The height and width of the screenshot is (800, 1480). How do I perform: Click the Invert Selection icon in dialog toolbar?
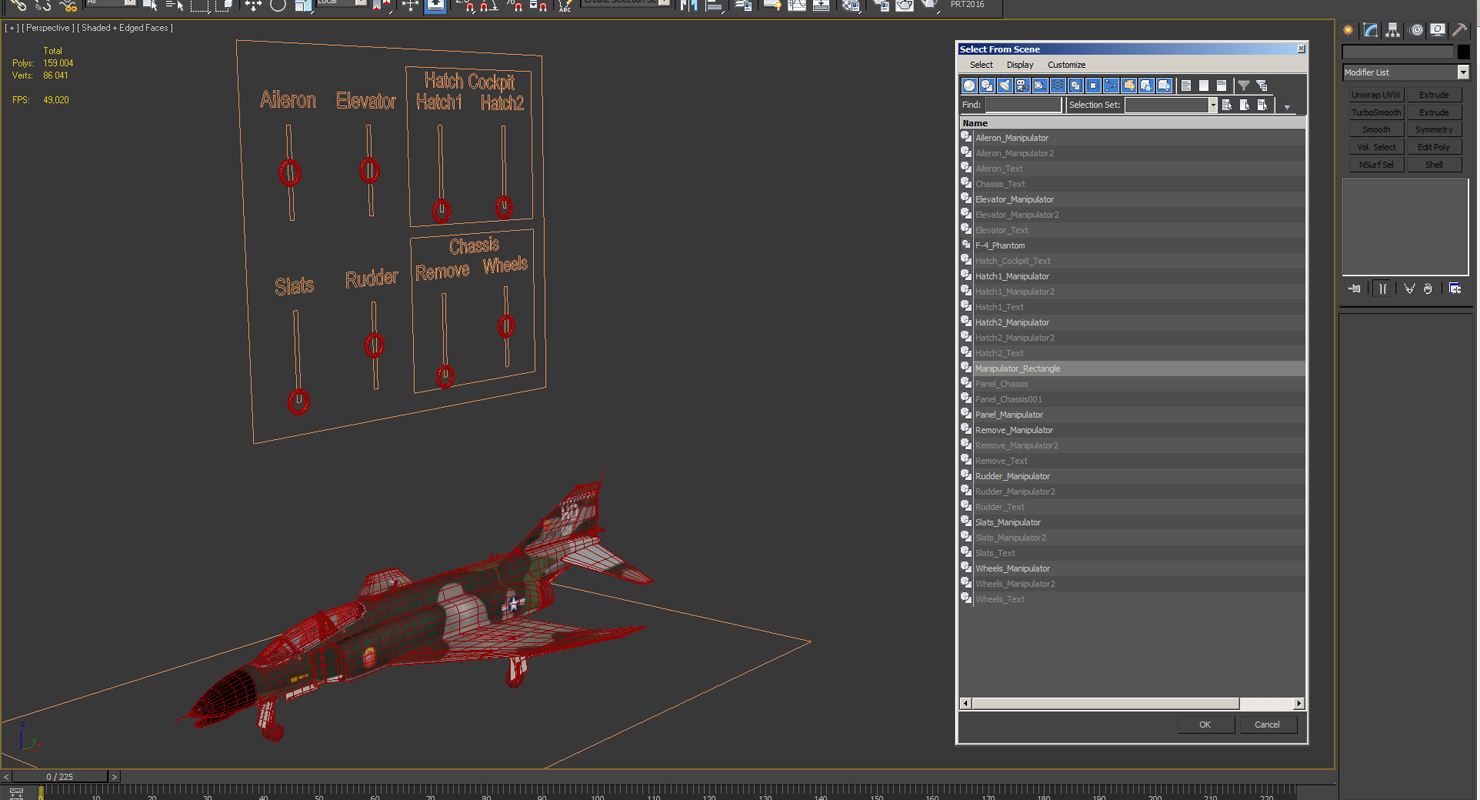(1222, 86)
